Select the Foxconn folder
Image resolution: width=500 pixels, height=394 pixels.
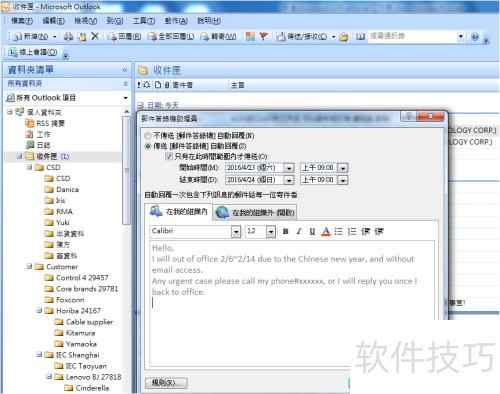tap(65, 300)
